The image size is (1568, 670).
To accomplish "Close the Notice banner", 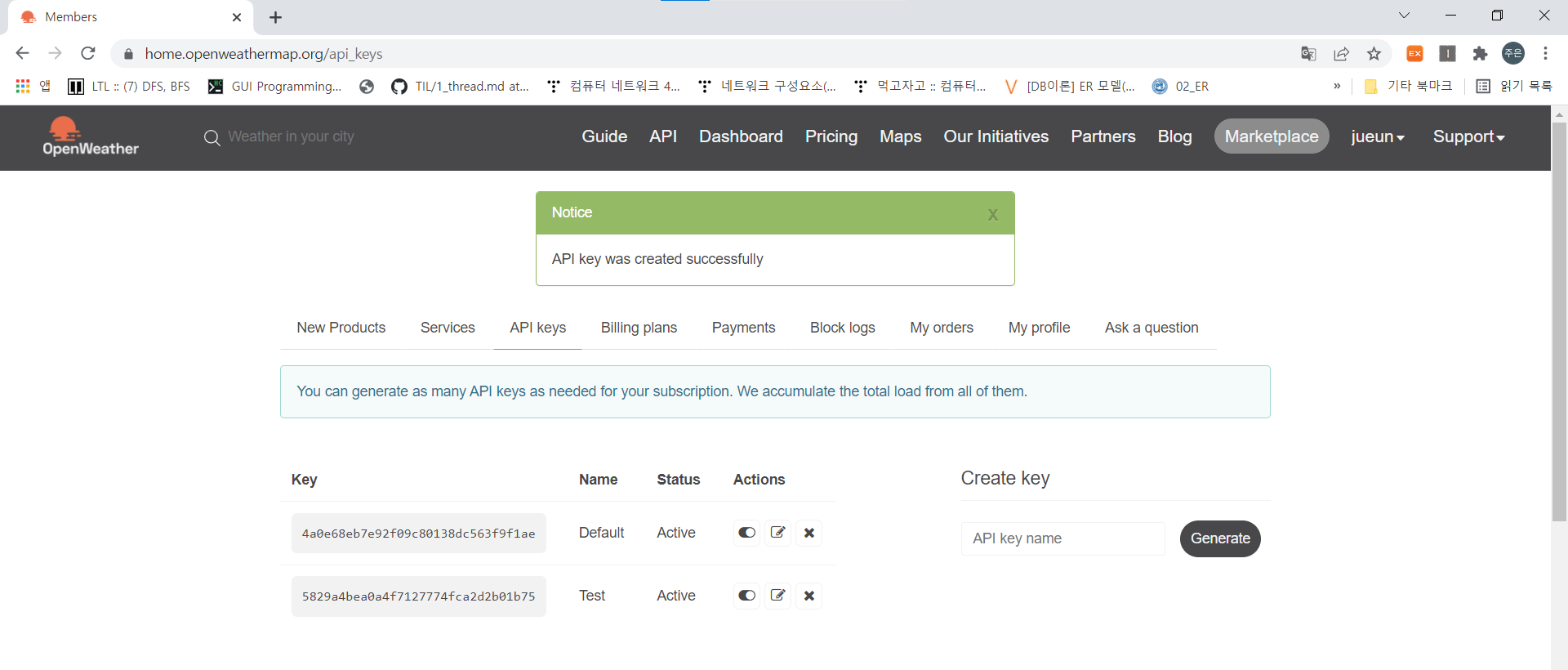I will click(993, 215).
